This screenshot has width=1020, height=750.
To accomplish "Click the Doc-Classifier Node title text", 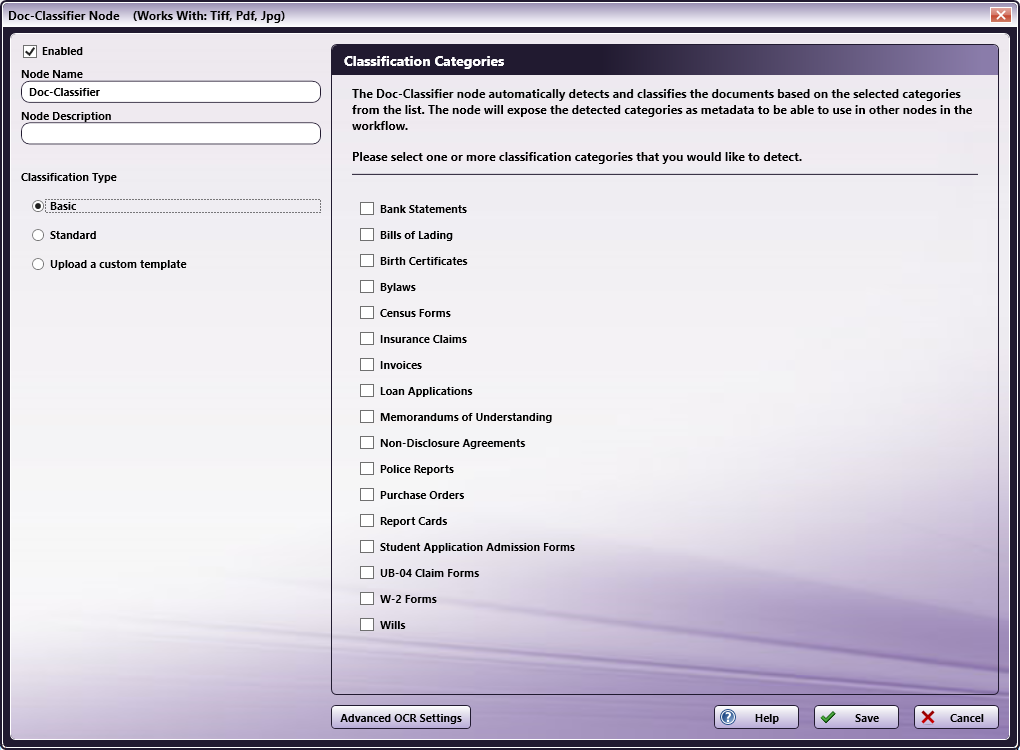I will point(64,16).
